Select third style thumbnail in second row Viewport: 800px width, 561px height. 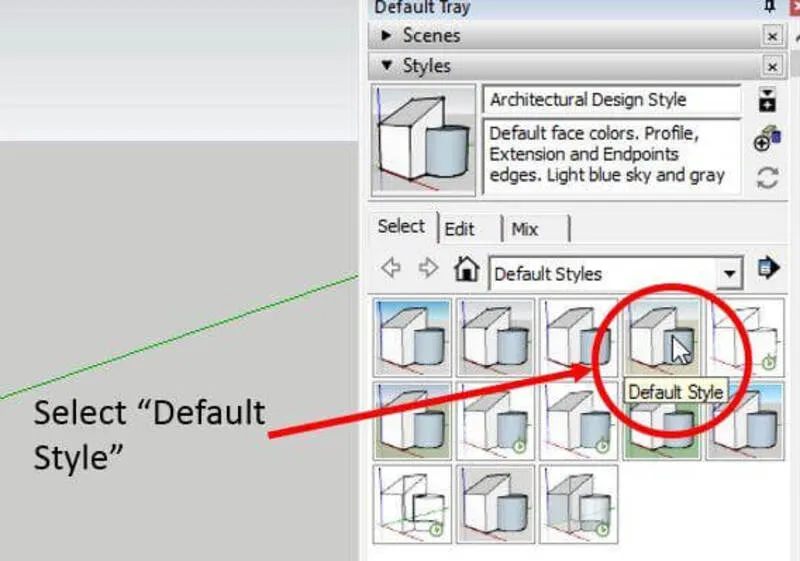pyautogui.click(x=578, y=421)
